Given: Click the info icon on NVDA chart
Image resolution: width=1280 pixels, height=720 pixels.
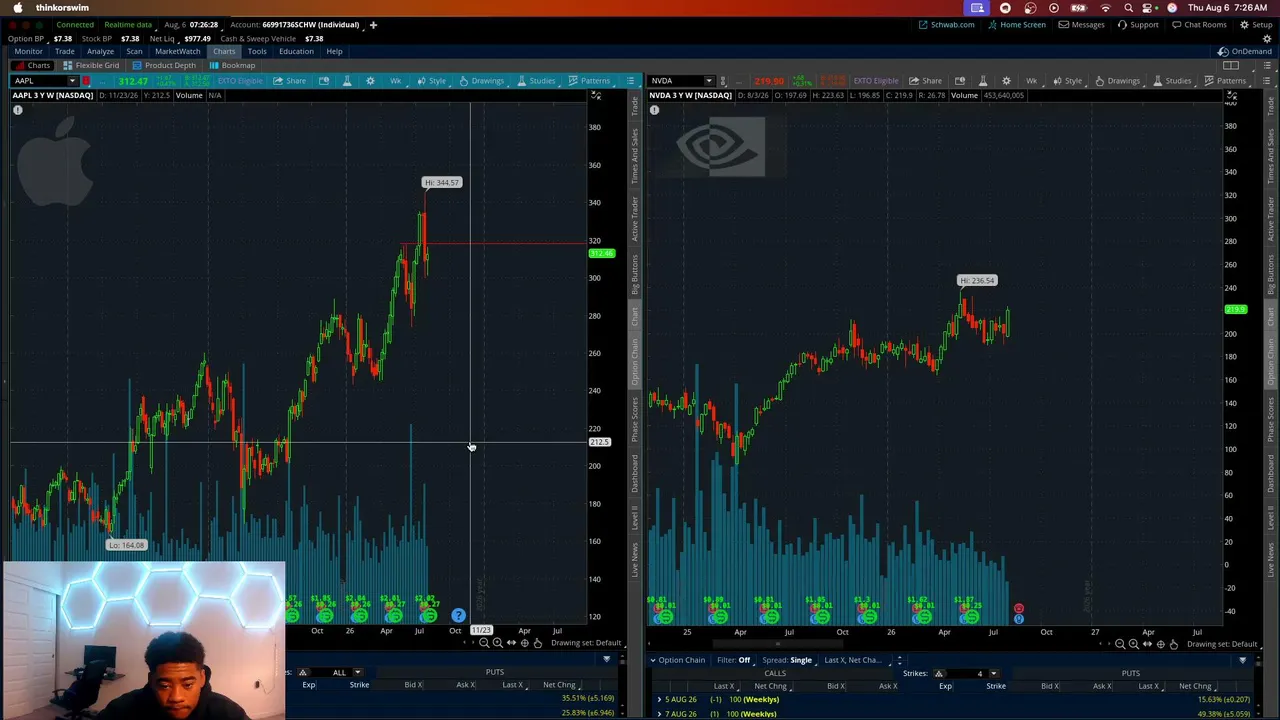Looking at the screenshot, I should [x=654, y=110].
